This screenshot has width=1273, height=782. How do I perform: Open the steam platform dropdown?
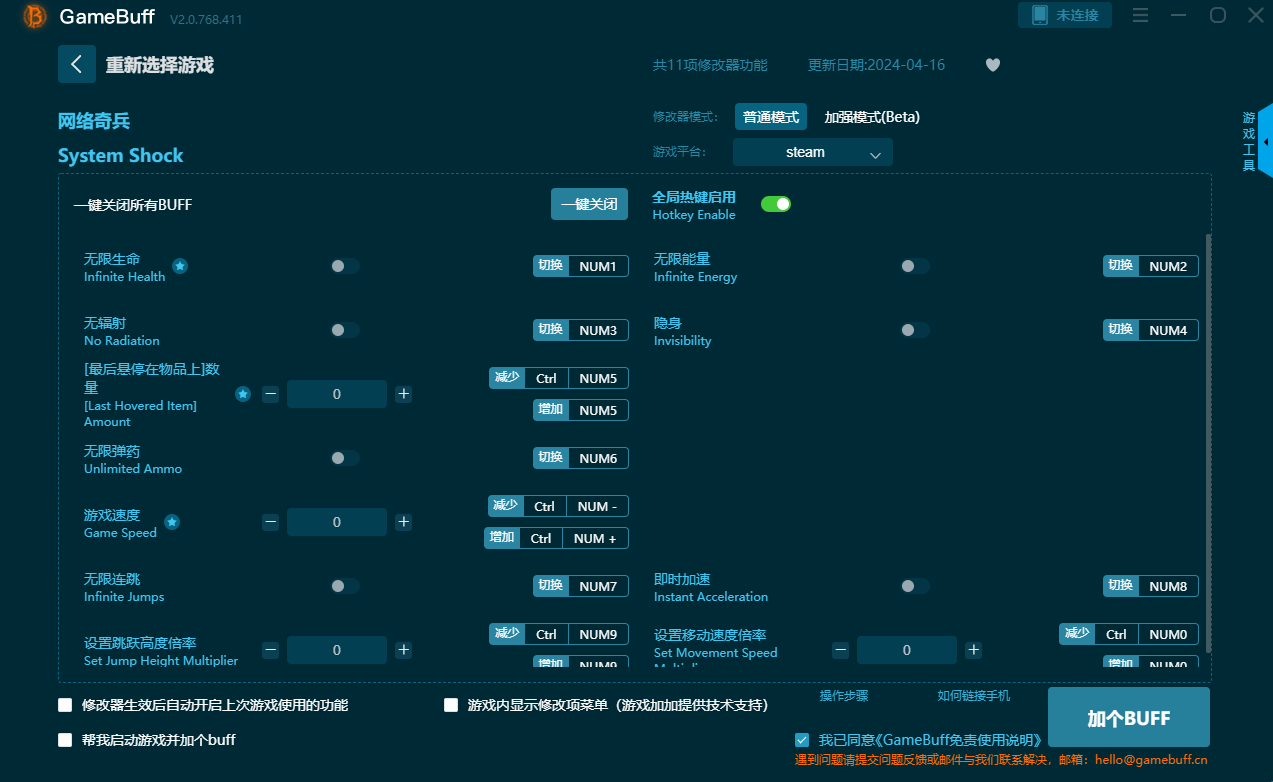[812, 152]
